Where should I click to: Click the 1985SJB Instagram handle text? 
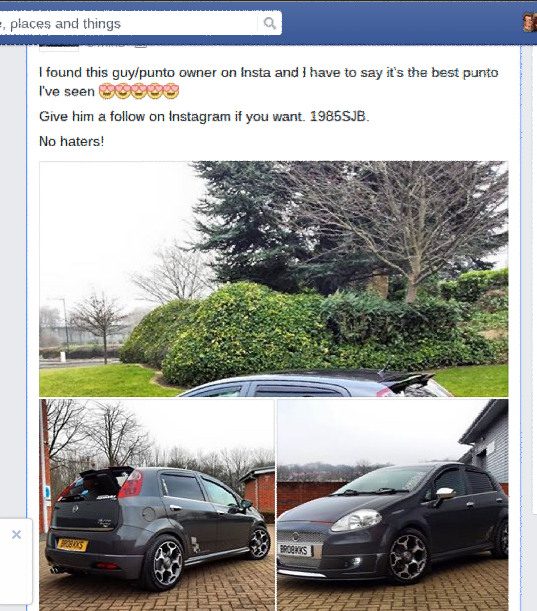[338, 116]
